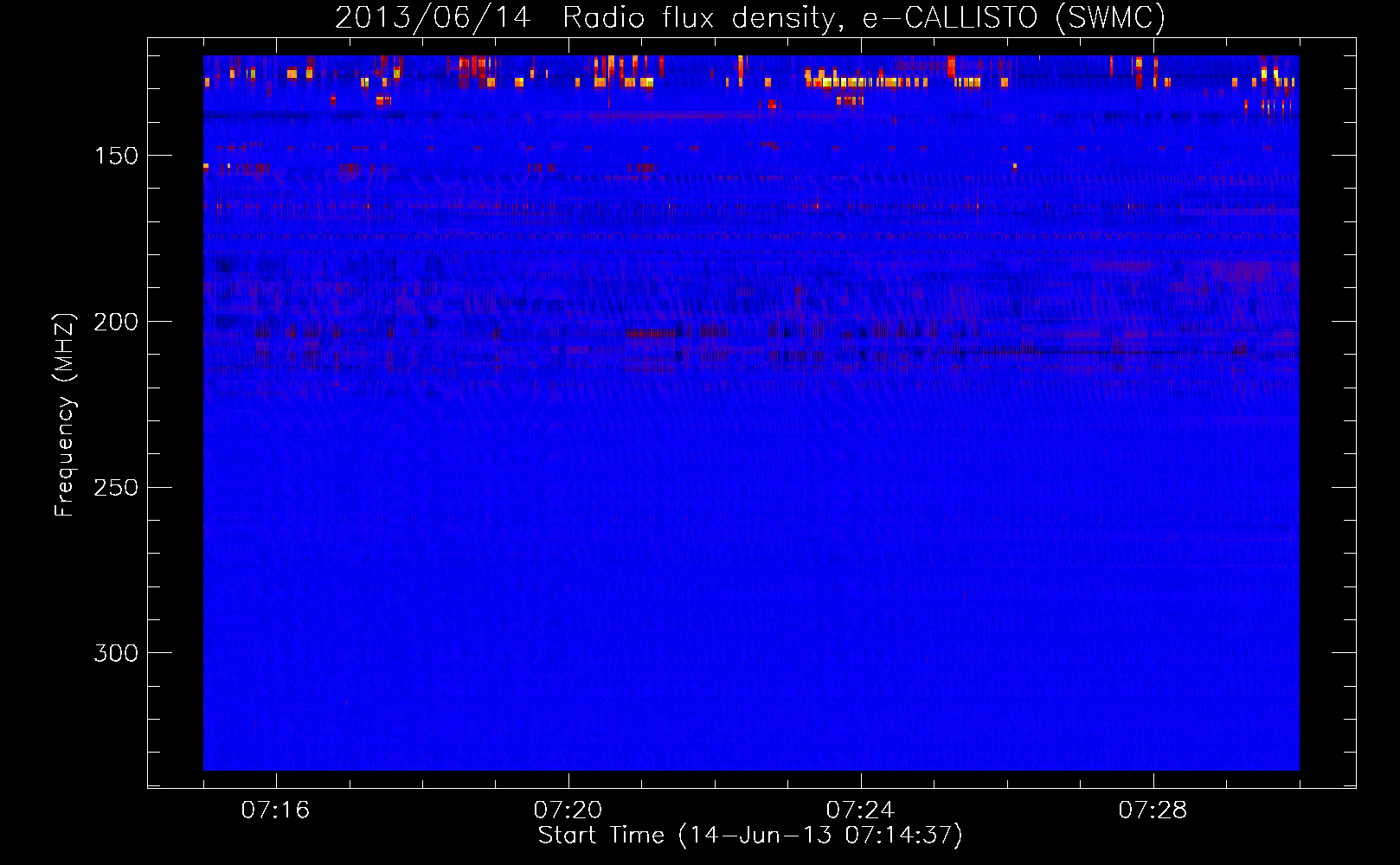Click the 150 frequency tick label
This screenshot has width=1400, height=865.
click(x=116, y=156)
